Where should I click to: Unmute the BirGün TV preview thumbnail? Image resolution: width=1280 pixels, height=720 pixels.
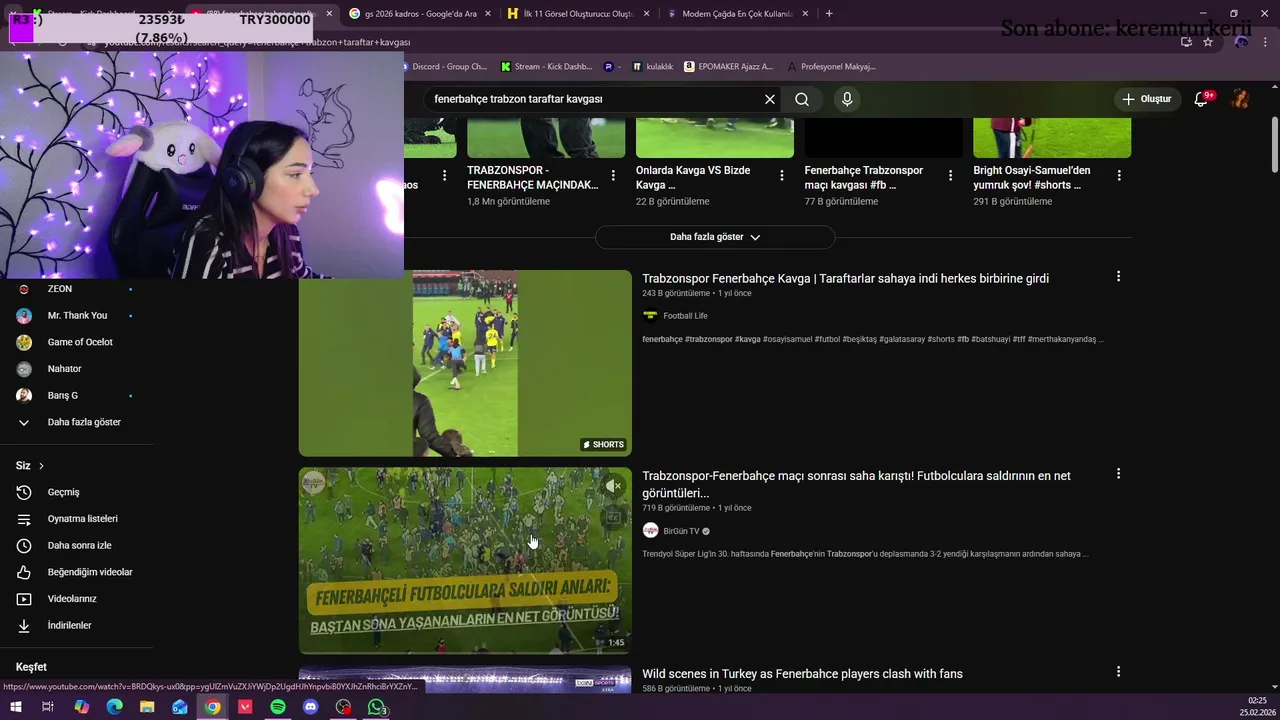coord(613,486)
